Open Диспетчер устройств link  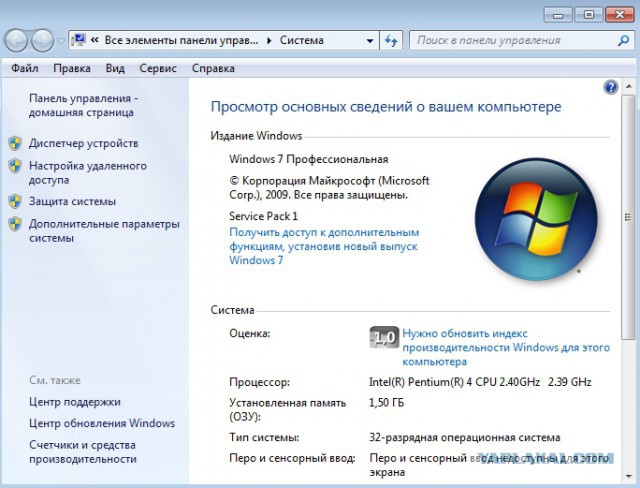point(84,143)
